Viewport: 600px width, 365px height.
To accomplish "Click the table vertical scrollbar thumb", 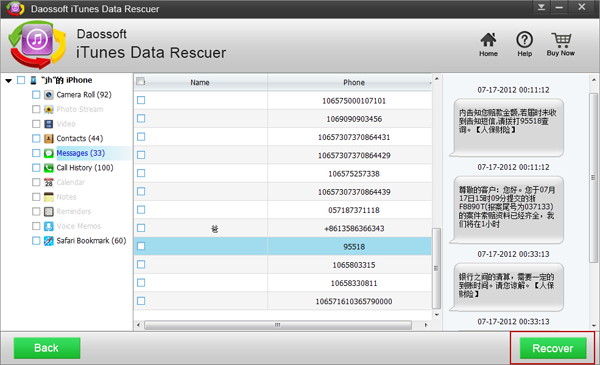I will tap(436, 268).
